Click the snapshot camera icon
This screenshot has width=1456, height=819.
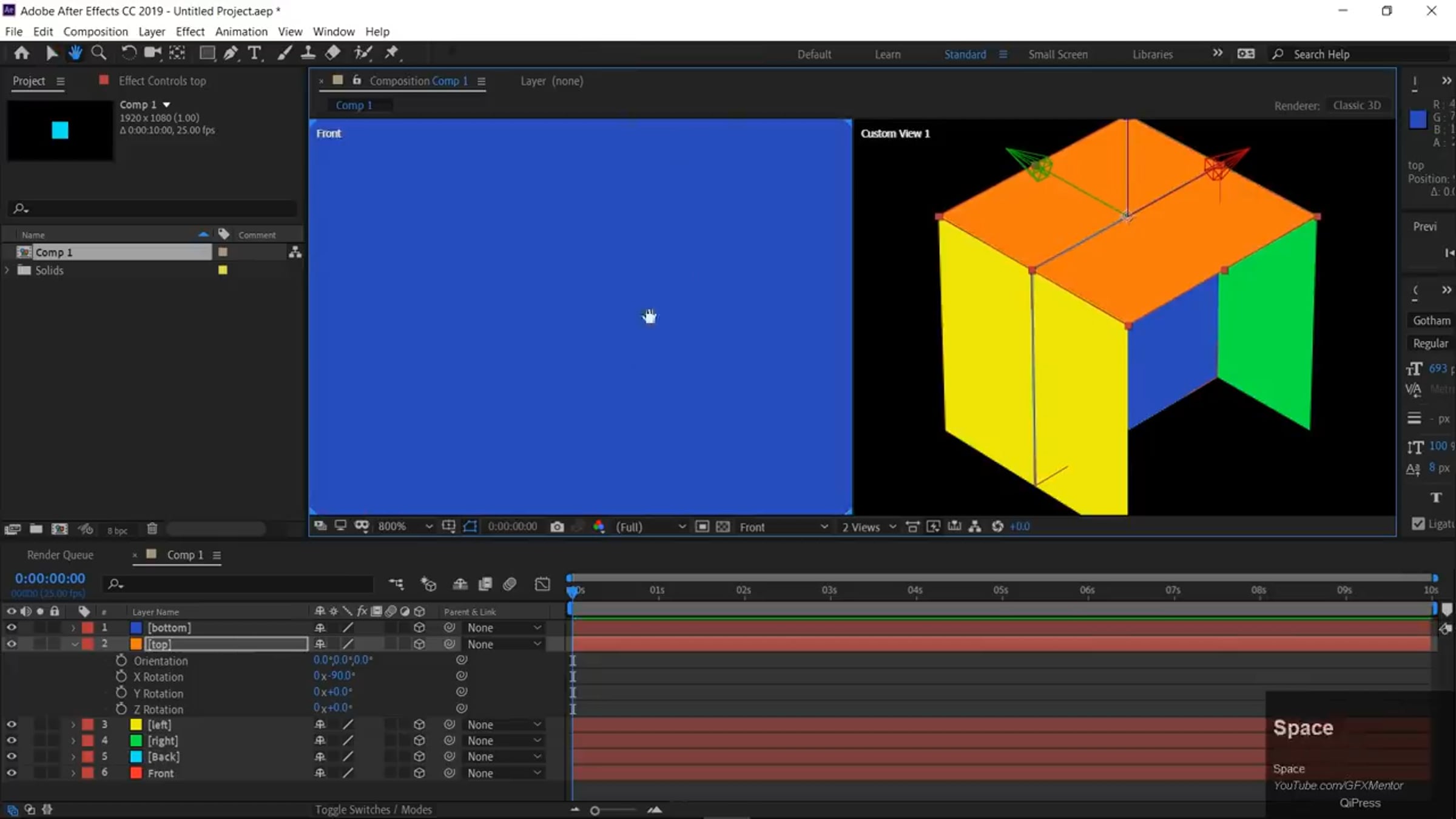(x=557, y=527)
